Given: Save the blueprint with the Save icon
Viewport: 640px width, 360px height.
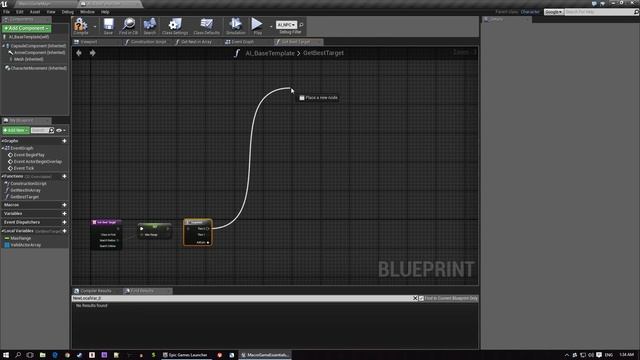Looking at the screenshot, I should 108,26.
